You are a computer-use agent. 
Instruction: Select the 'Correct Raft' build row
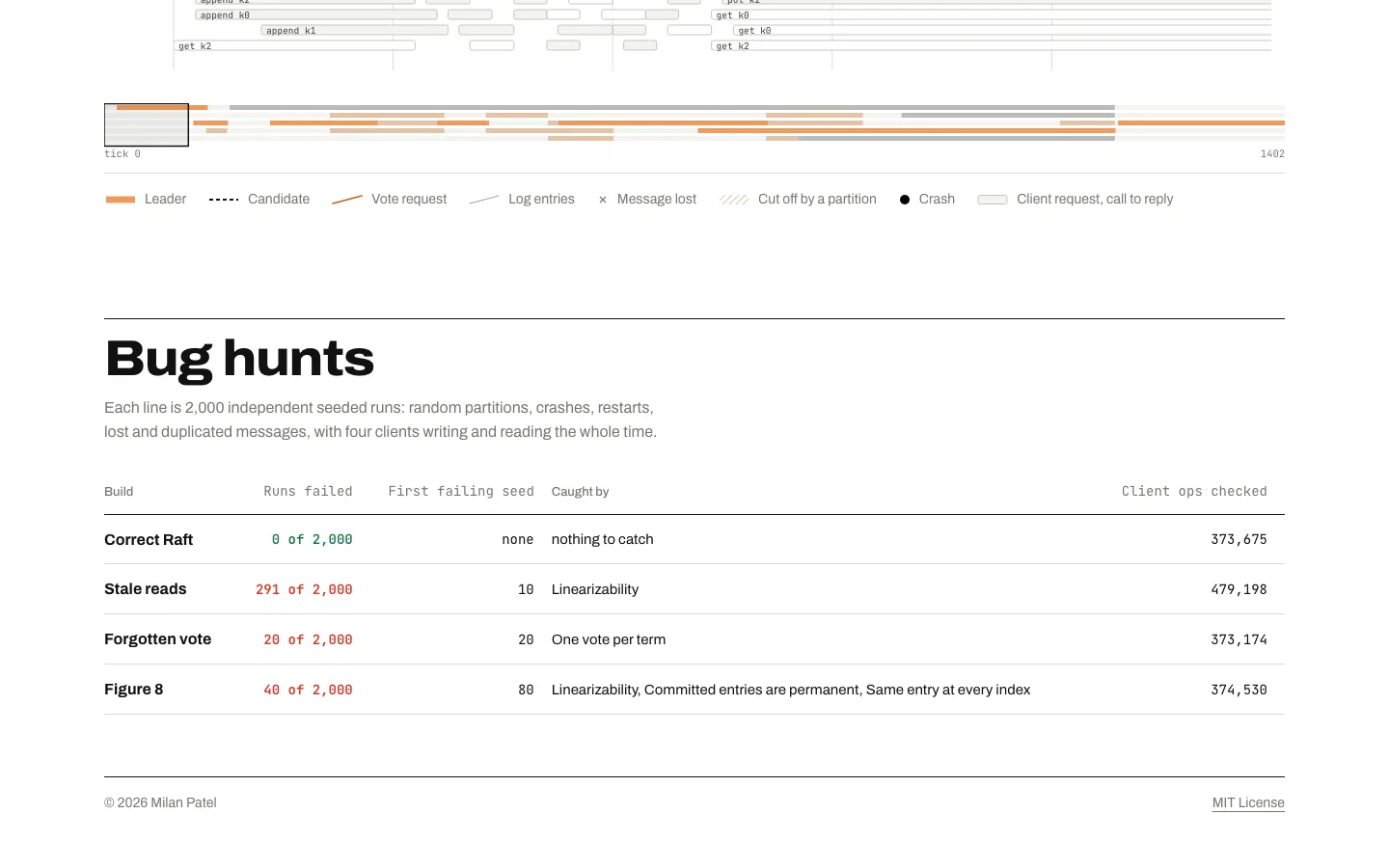coord(694,539)
